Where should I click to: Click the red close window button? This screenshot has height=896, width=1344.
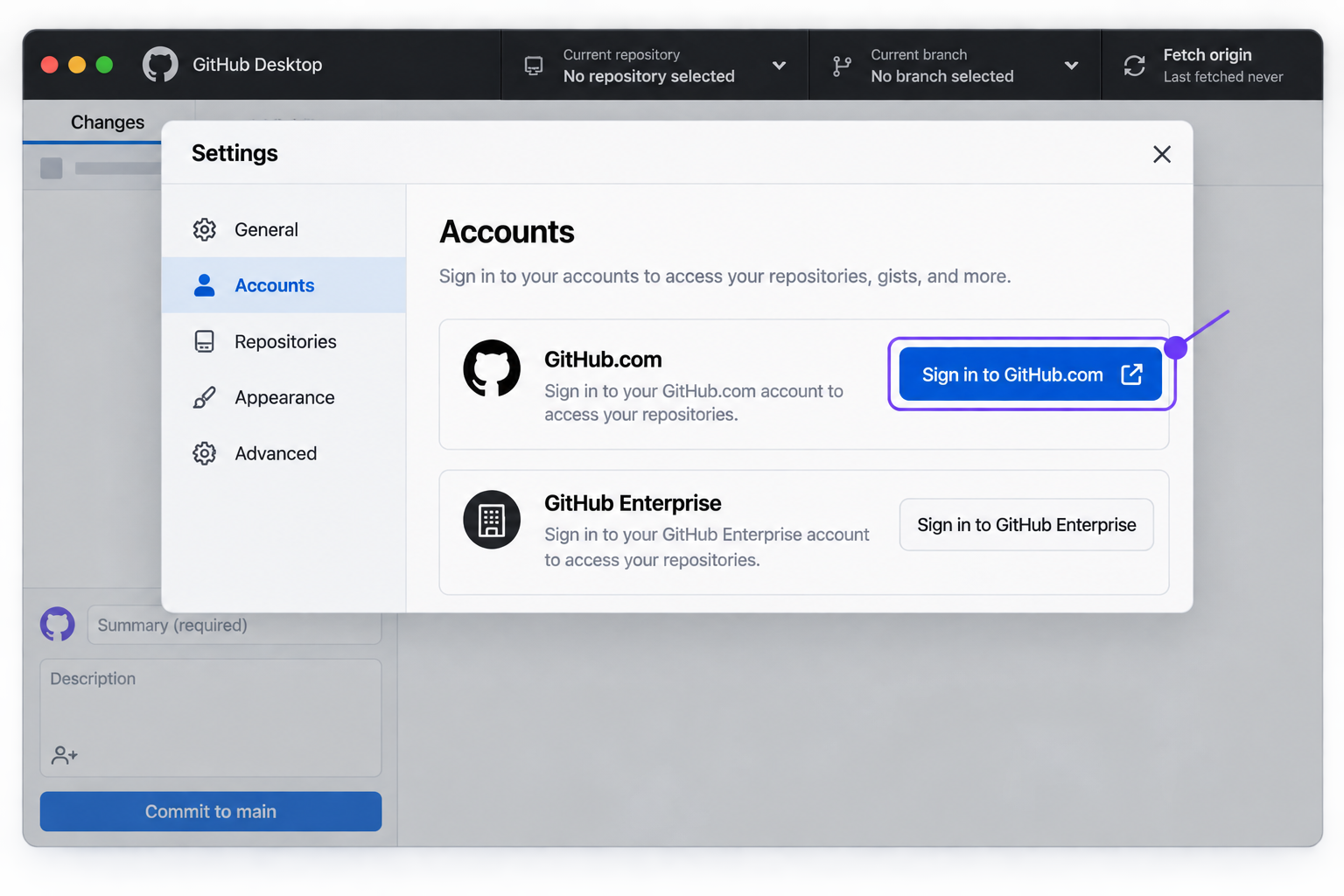point(50,65)
